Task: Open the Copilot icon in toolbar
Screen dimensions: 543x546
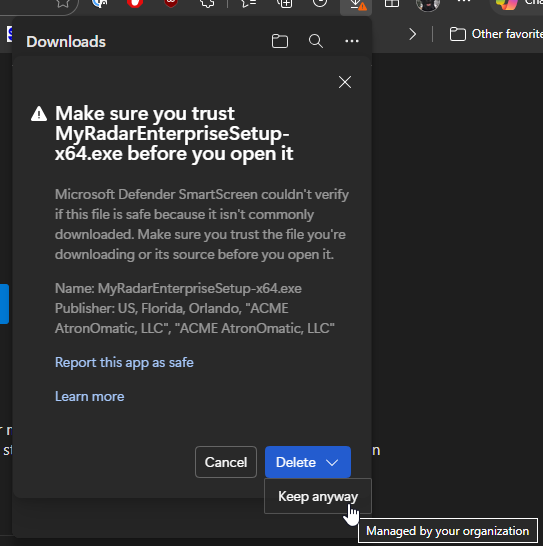Action: pos(506,4)
